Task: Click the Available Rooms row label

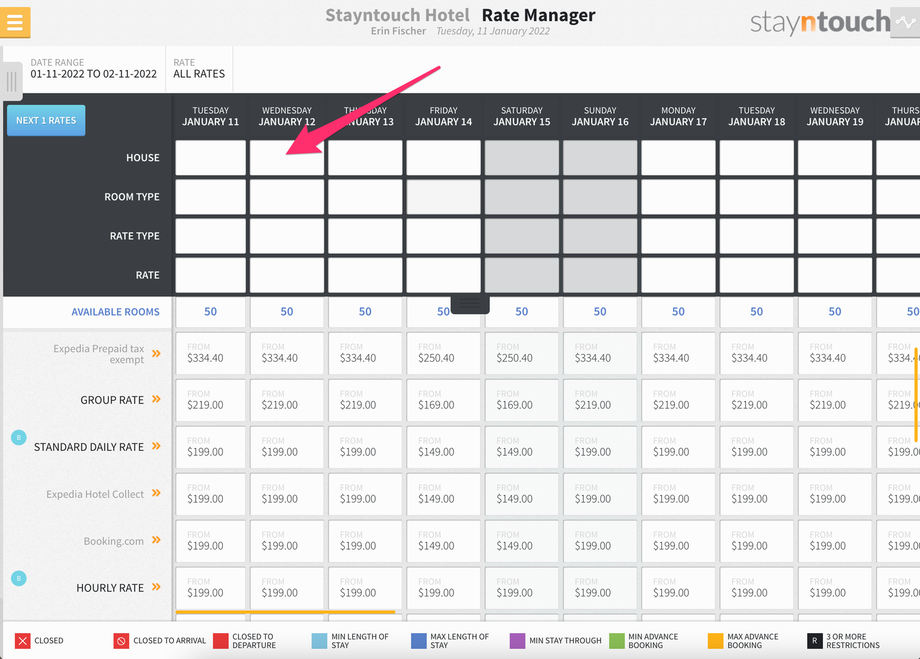Action: (x=116, y=312)
